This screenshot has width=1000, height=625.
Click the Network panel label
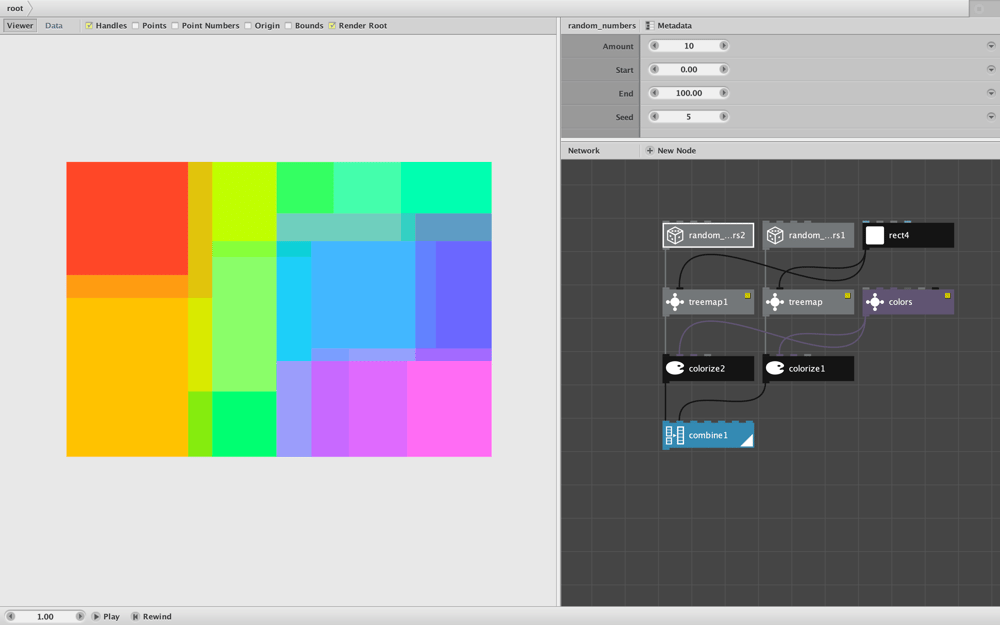pyautogui.click(x=584, y=151)
